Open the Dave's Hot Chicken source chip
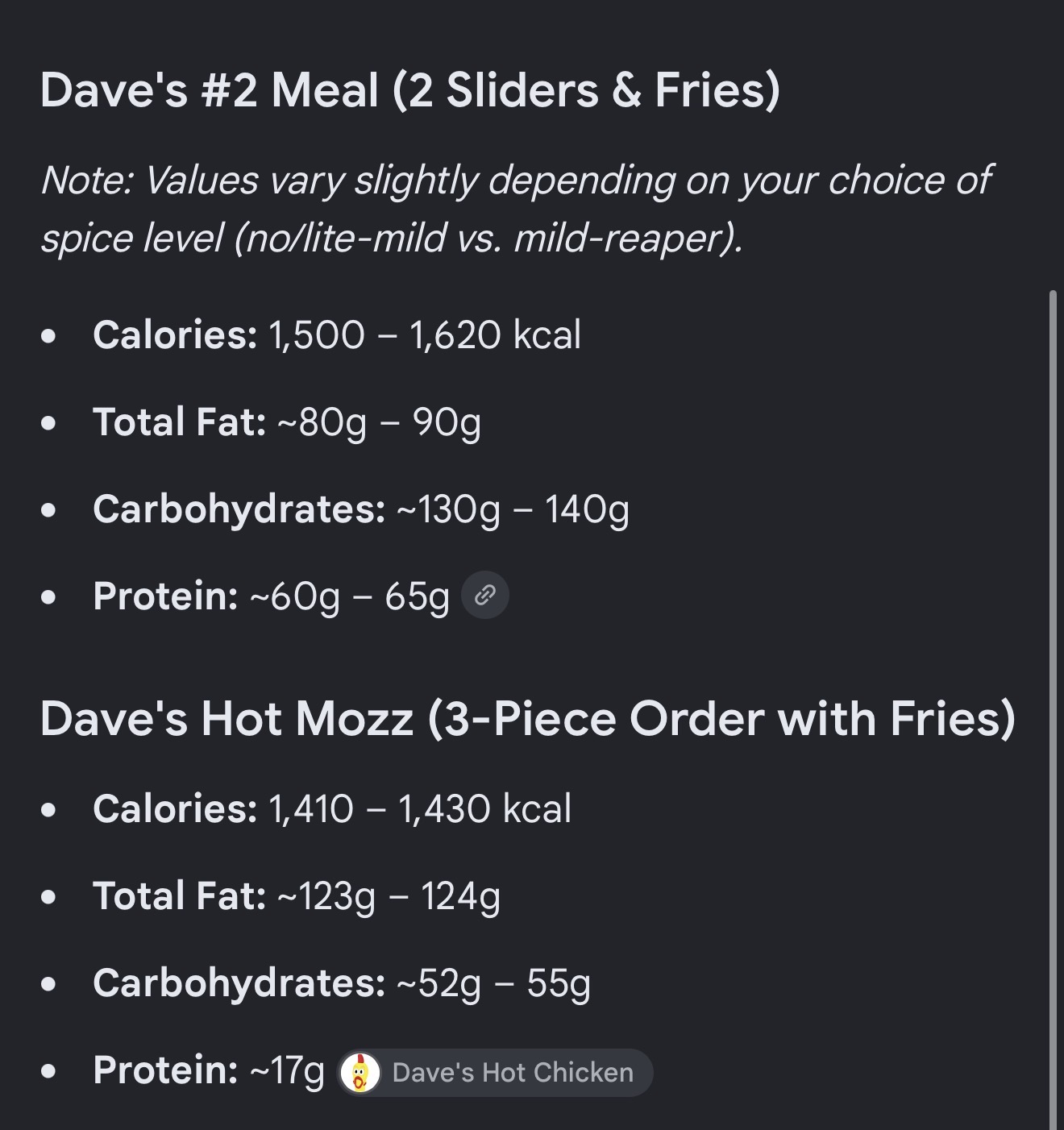1064x1130 pixels. tap(495, 1073)
